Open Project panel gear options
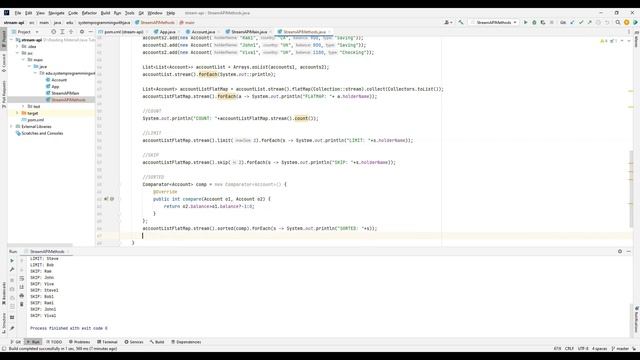The width and height of the screenshot is (640, 360). [82, 31]
